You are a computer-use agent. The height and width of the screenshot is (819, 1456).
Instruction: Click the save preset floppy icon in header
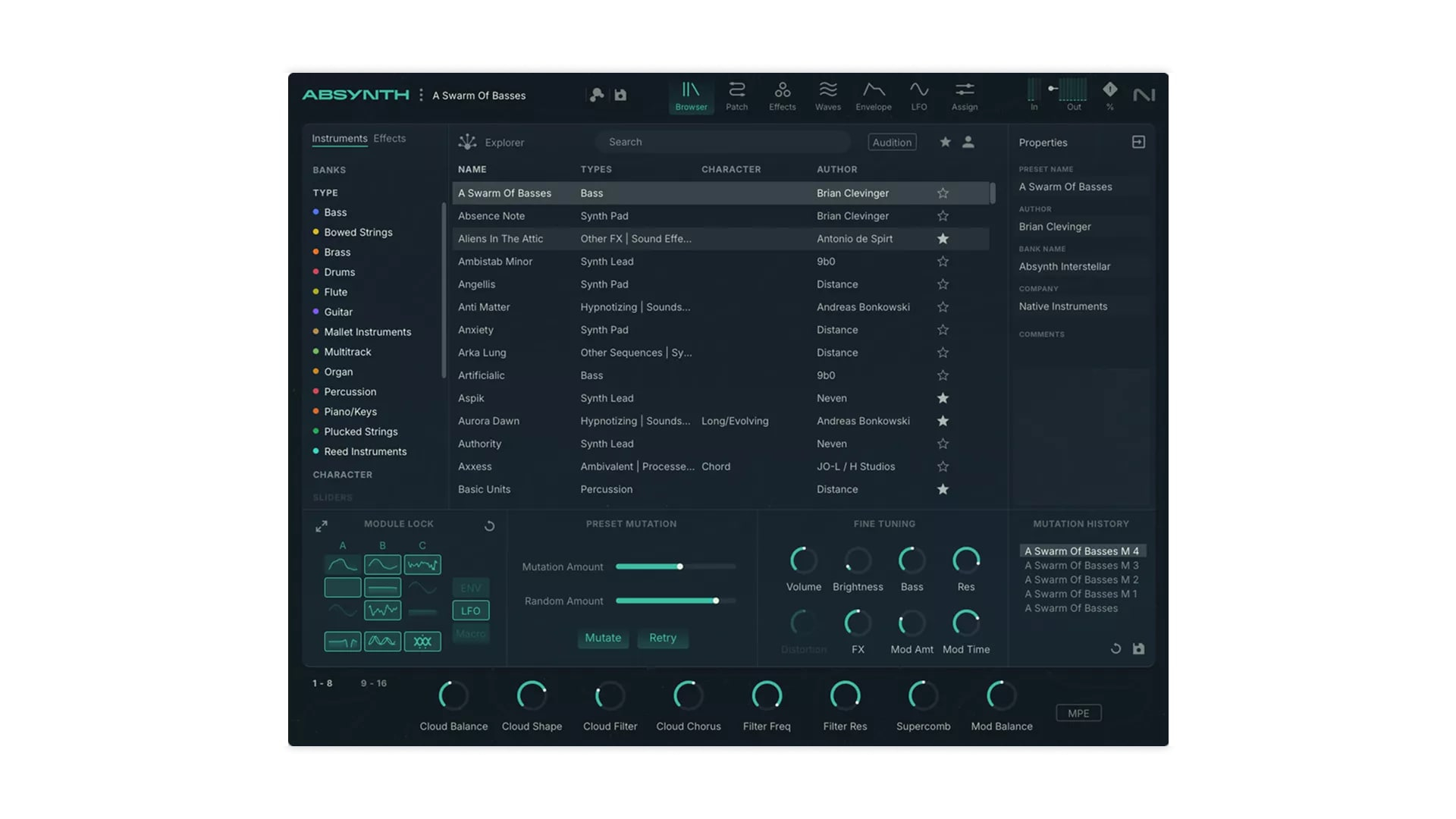(x=620, y=95)
